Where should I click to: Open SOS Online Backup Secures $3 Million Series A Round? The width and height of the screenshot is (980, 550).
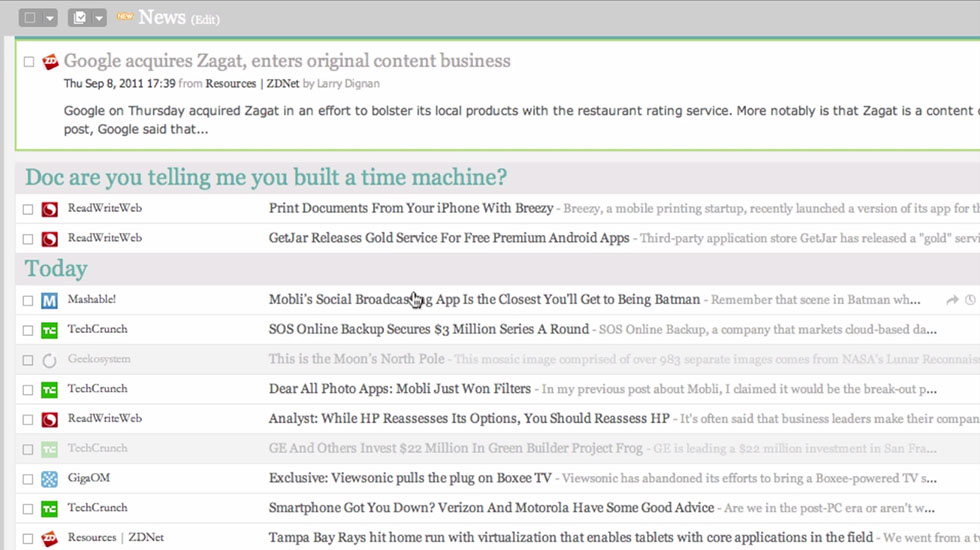click(x=429, y=329)
